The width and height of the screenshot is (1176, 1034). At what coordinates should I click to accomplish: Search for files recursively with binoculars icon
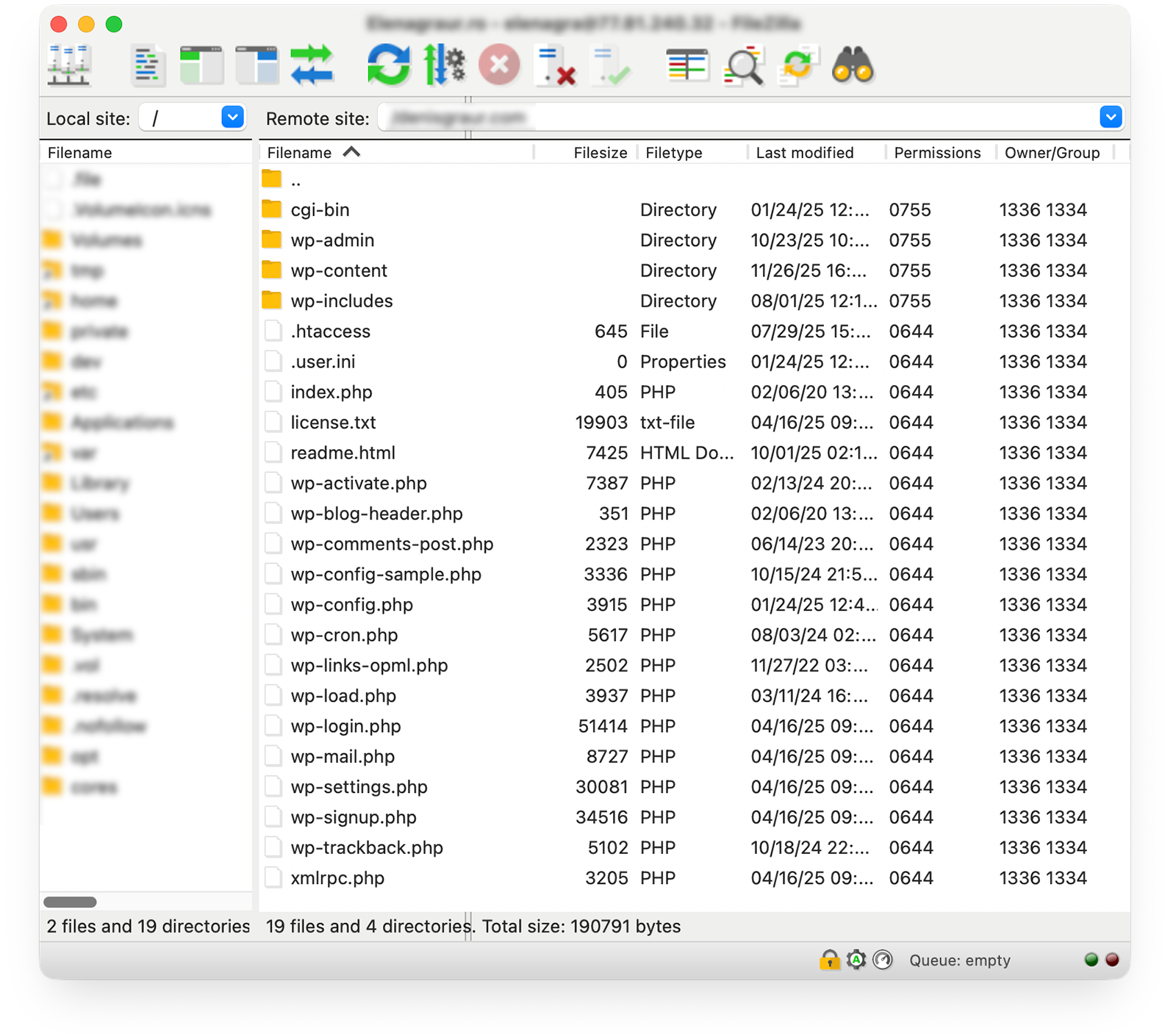click(x=853, y=65)
